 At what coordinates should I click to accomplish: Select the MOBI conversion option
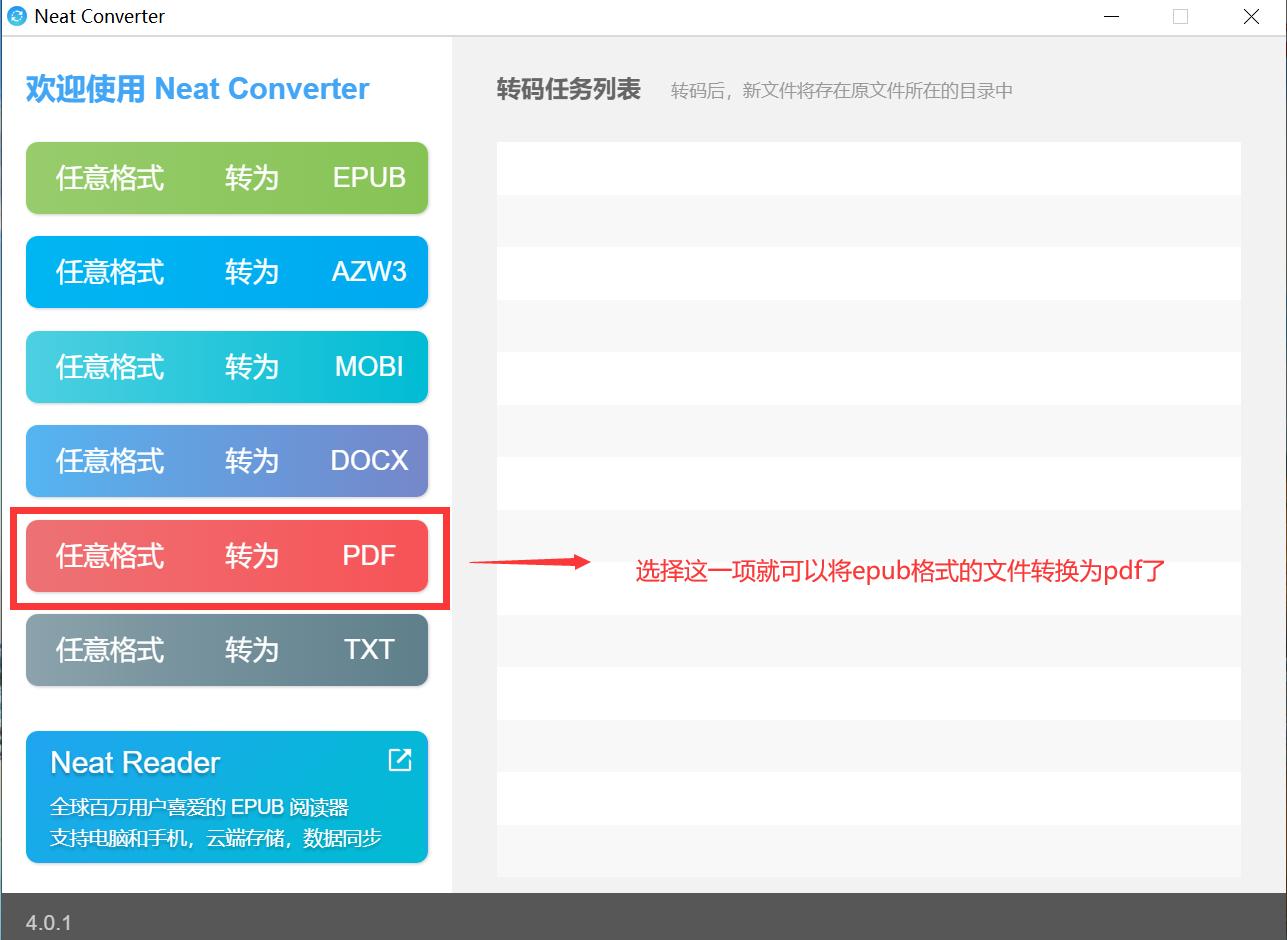point(227,366)
